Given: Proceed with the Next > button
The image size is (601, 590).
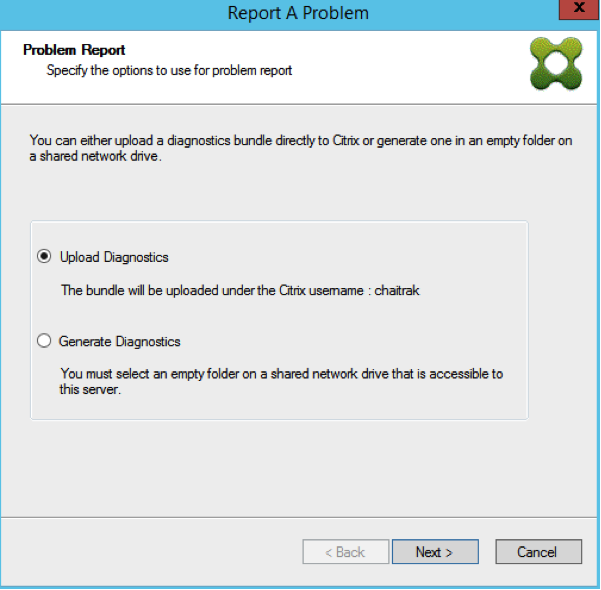Looking at the screenshot, I should click(x=435, y=552).
